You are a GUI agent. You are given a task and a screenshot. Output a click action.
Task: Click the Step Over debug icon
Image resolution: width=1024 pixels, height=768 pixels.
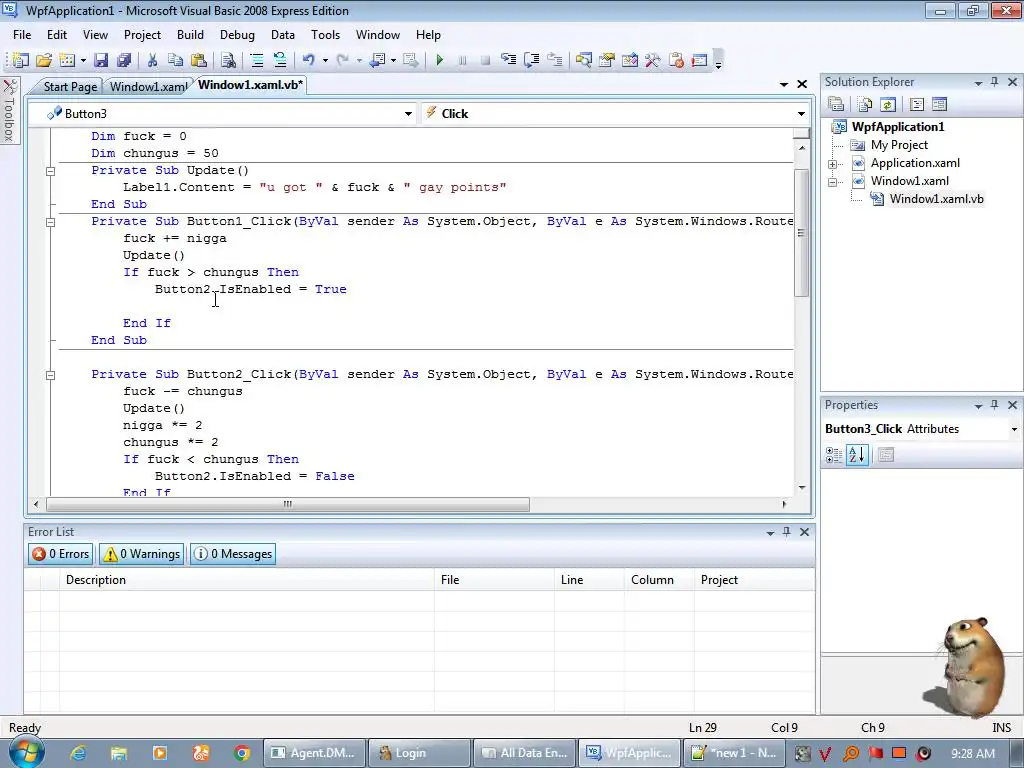click(x=532, y=61)
